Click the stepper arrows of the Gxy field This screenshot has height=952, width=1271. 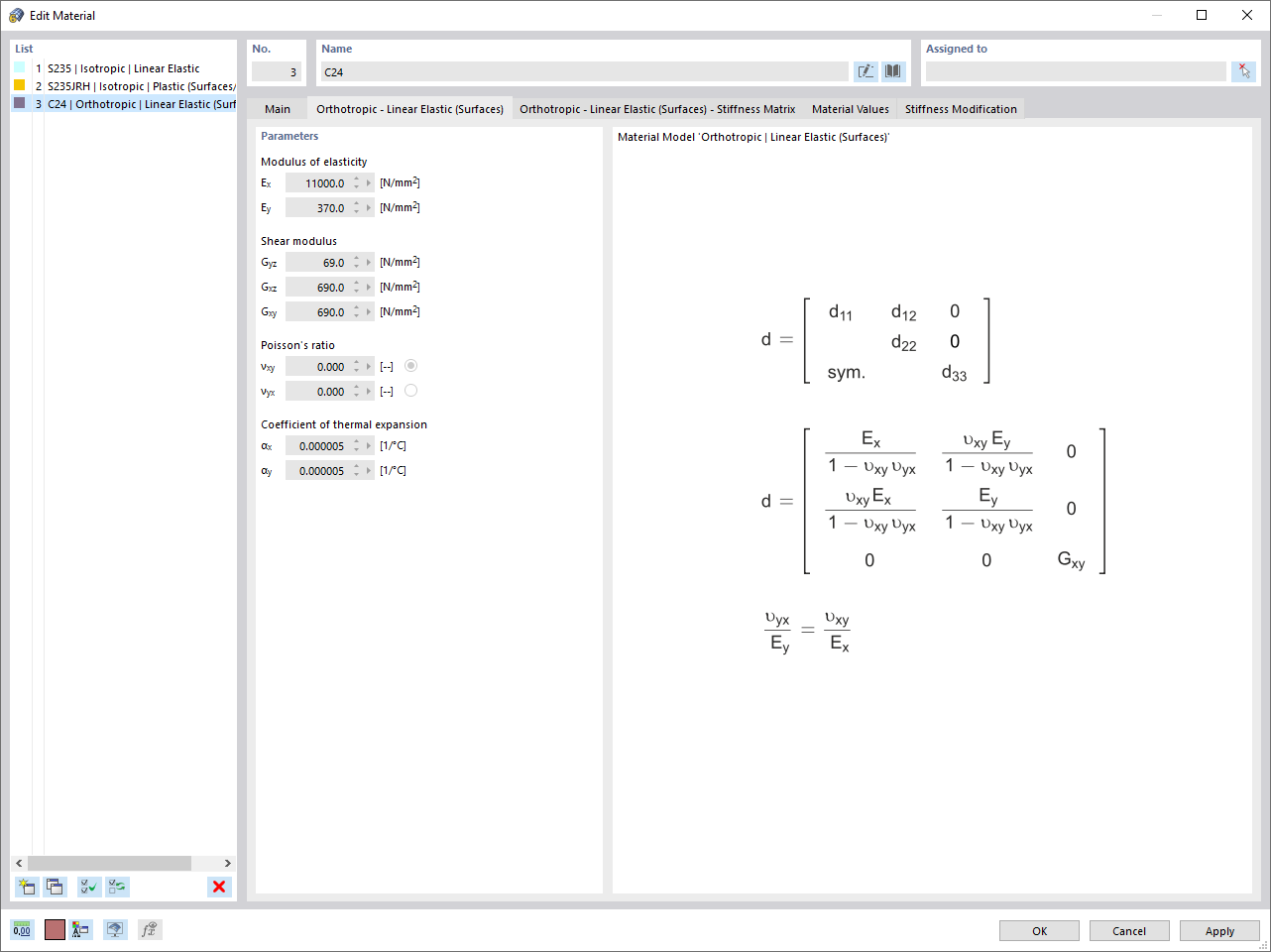(x=357, y=312)
